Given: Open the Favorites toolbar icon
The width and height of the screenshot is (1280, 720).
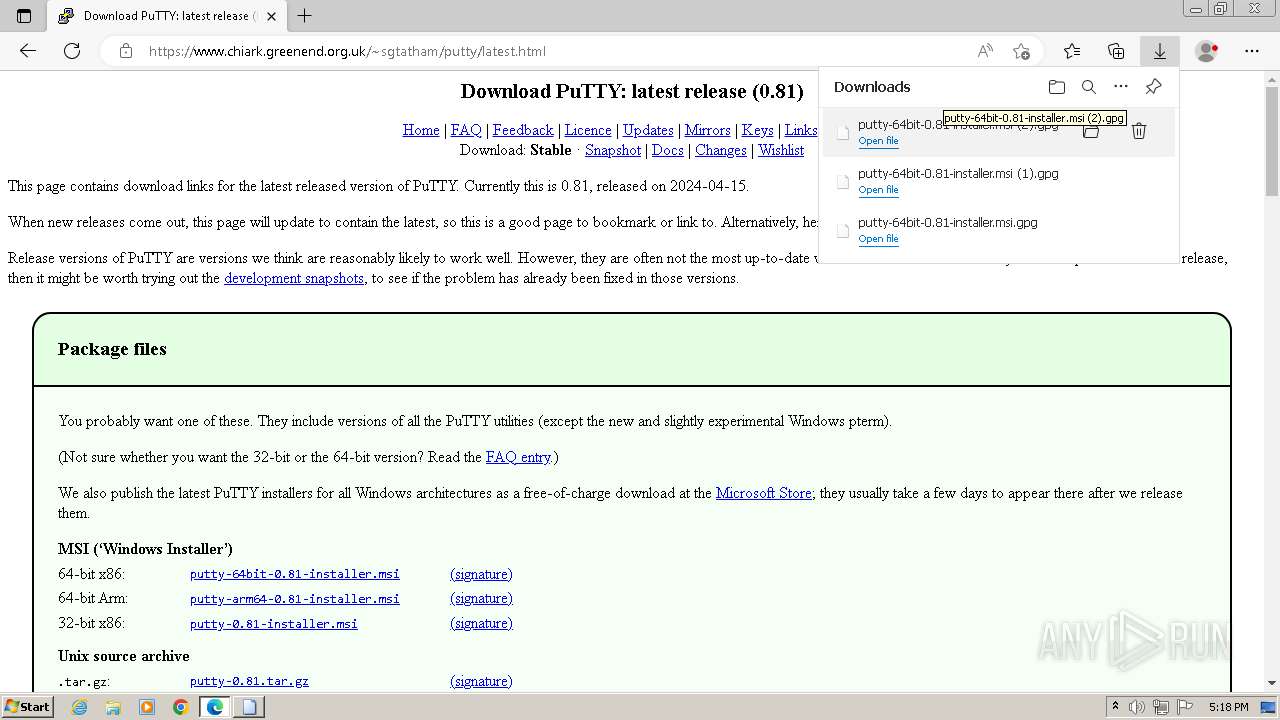Looking at the screenshot, I should (x=1072, y=51).
